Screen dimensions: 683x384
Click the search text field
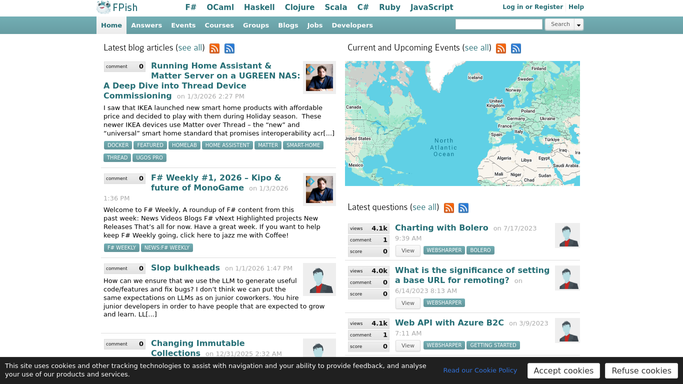[x=499, y=24]
